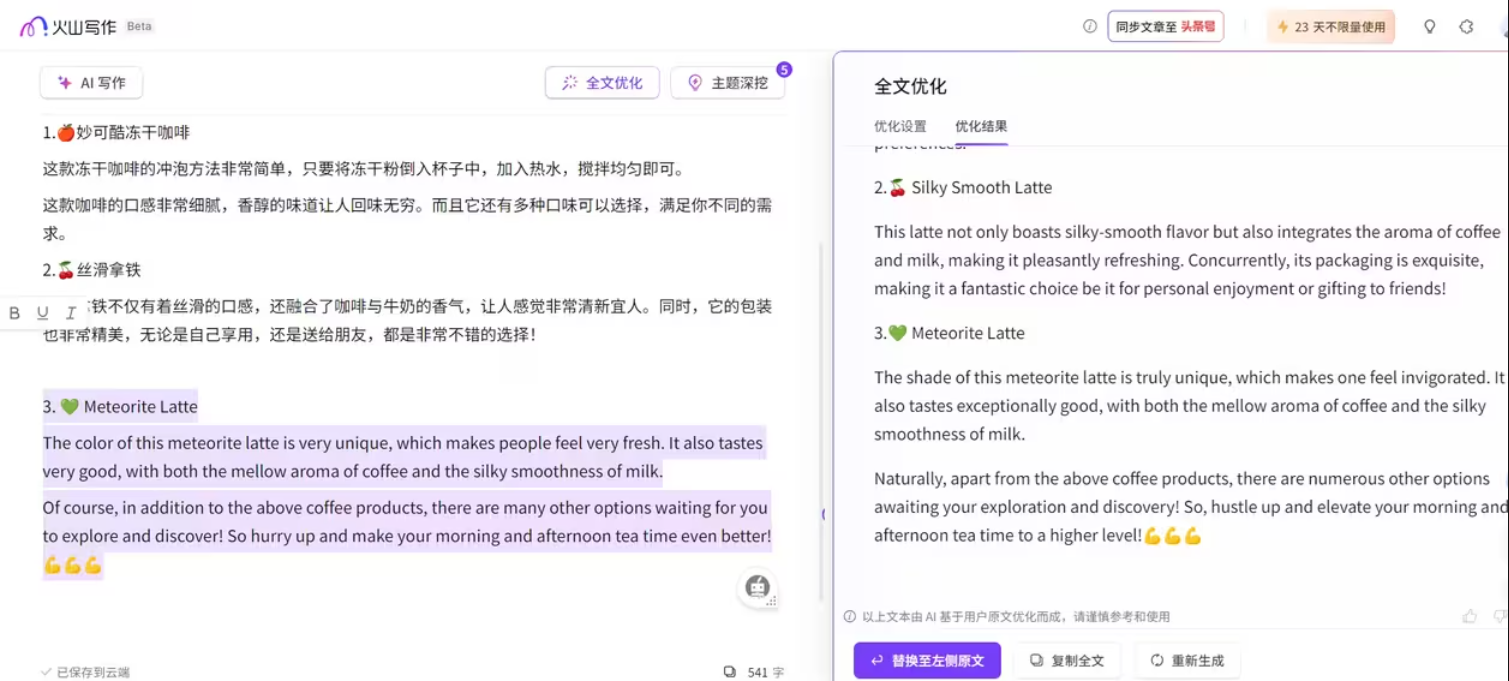Click heading 2.丝滑拿铁 in editor
This screenshot has height=681, width=1509.
[92, 269]
